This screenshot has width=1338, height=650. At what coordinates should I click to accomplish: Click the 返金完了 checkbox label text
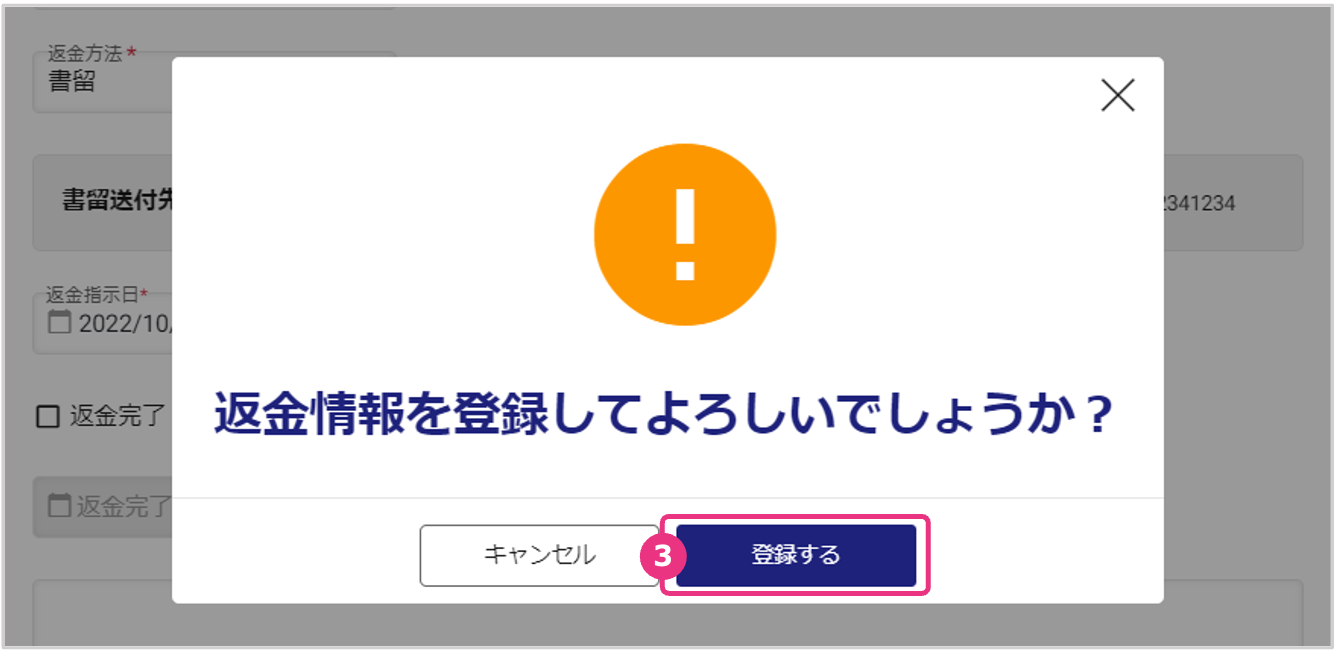tap(117, 417)
